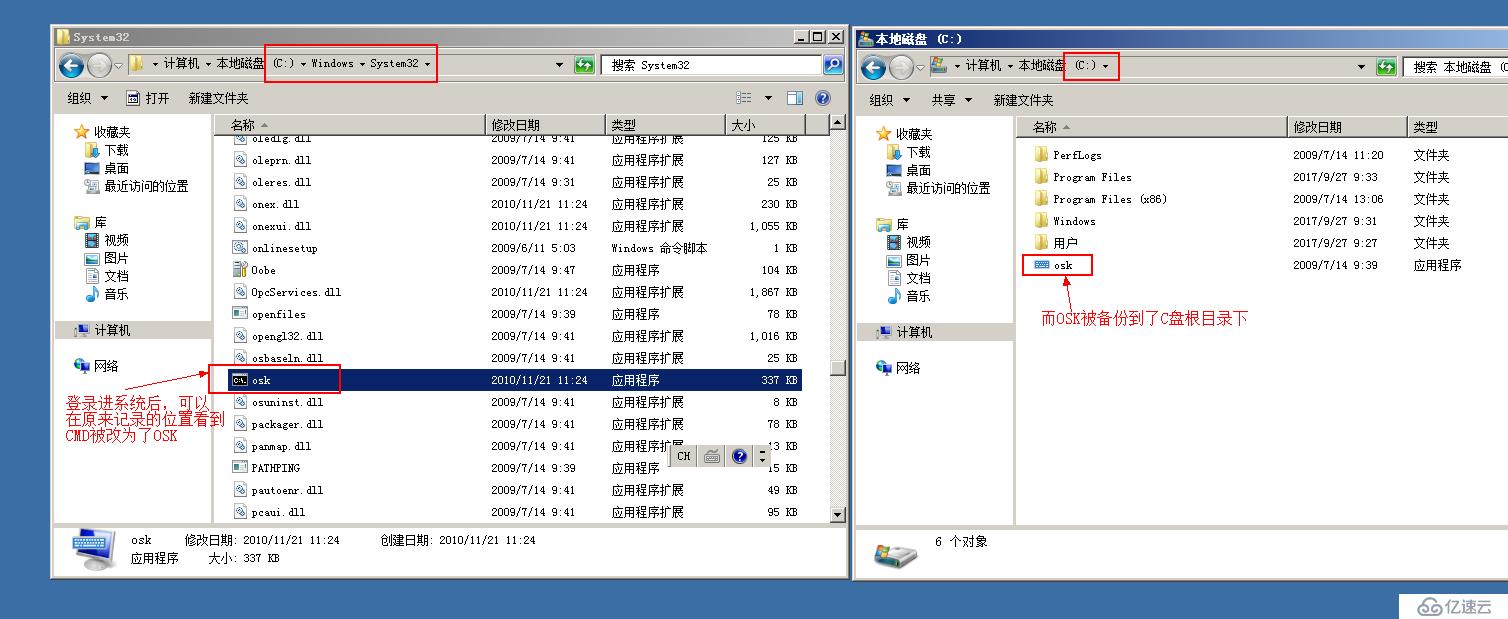Image resolution: width=1508 pixels, height=619 pixels.
Task: Click C: window search input field
Action: tap(1456, 67)
